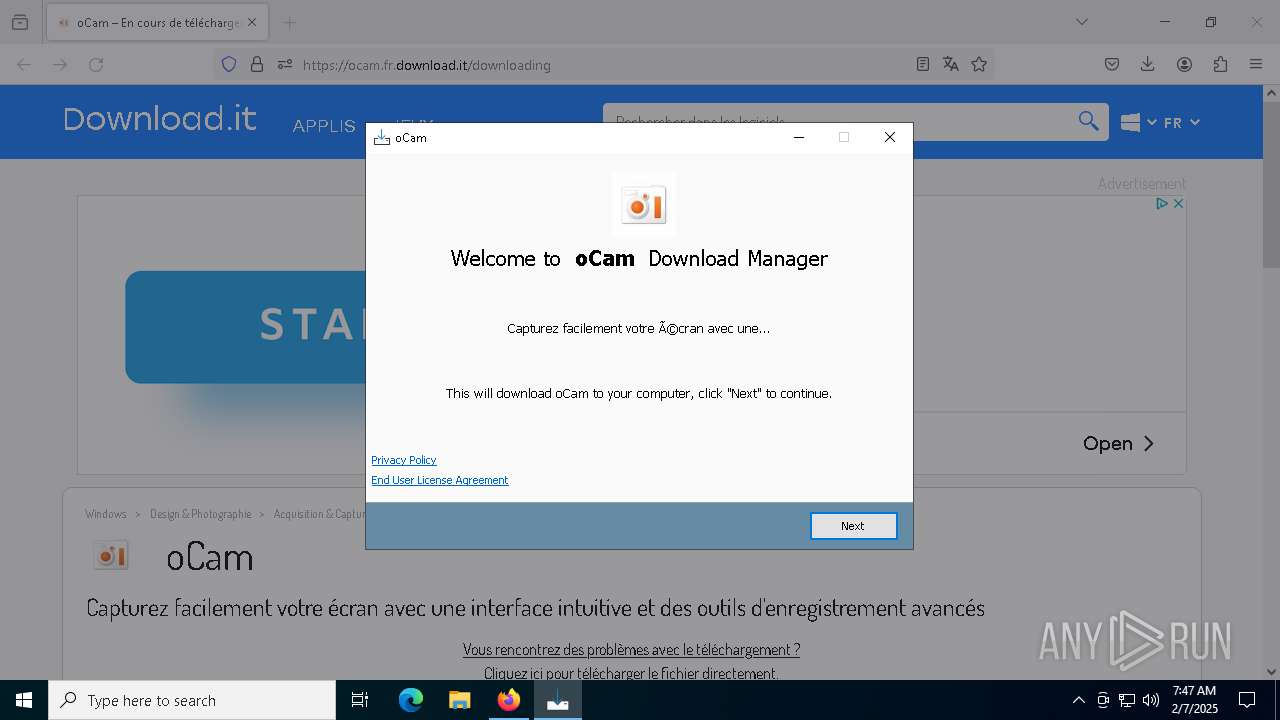Click the direct download link text
Viewport: 1280px width, 720px height.
coord(631,673)
